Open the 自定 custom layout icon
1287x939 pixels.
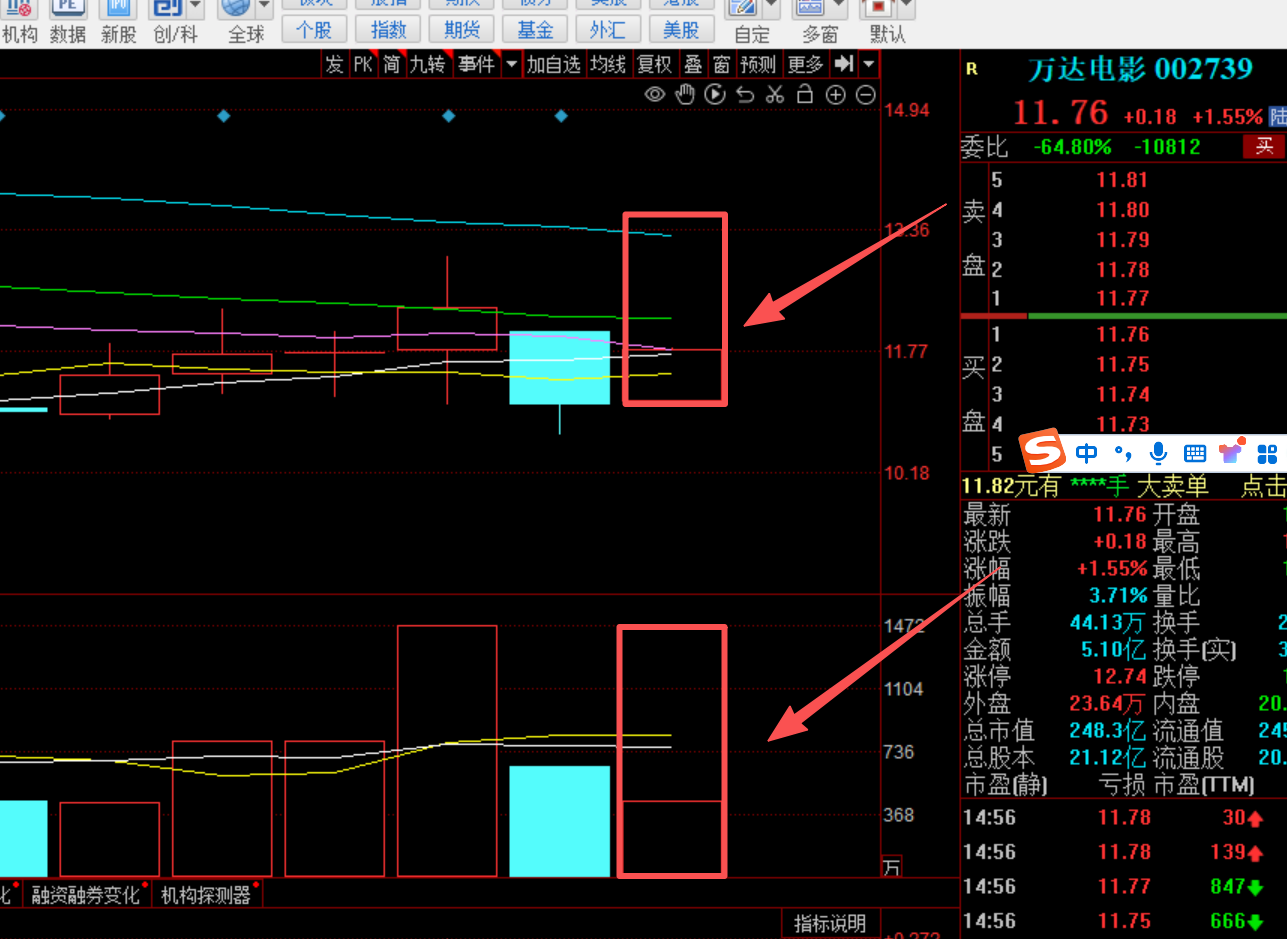point(742,8)
